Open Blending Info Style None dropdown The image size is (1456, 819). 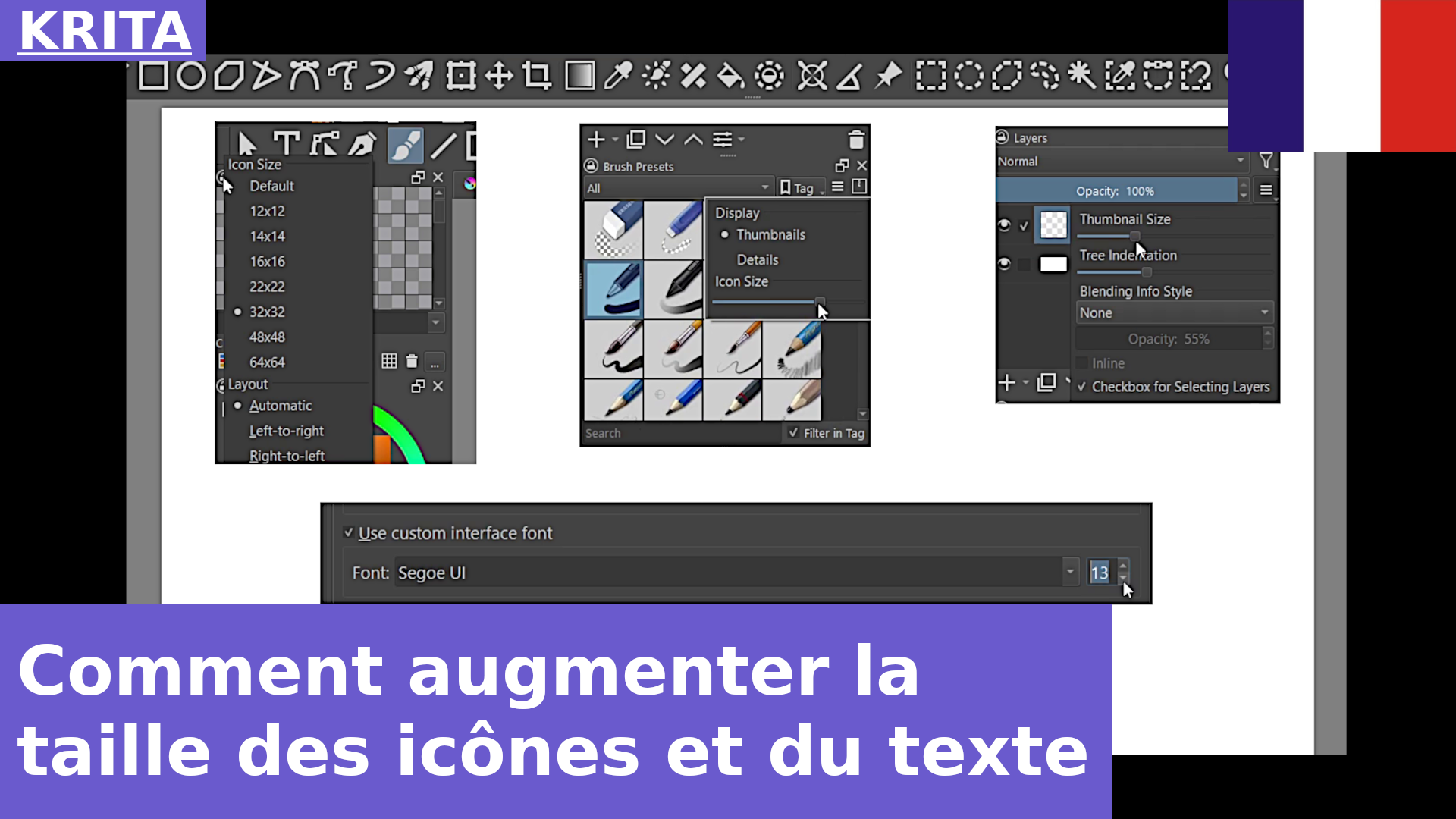[x=1174, y=312]
